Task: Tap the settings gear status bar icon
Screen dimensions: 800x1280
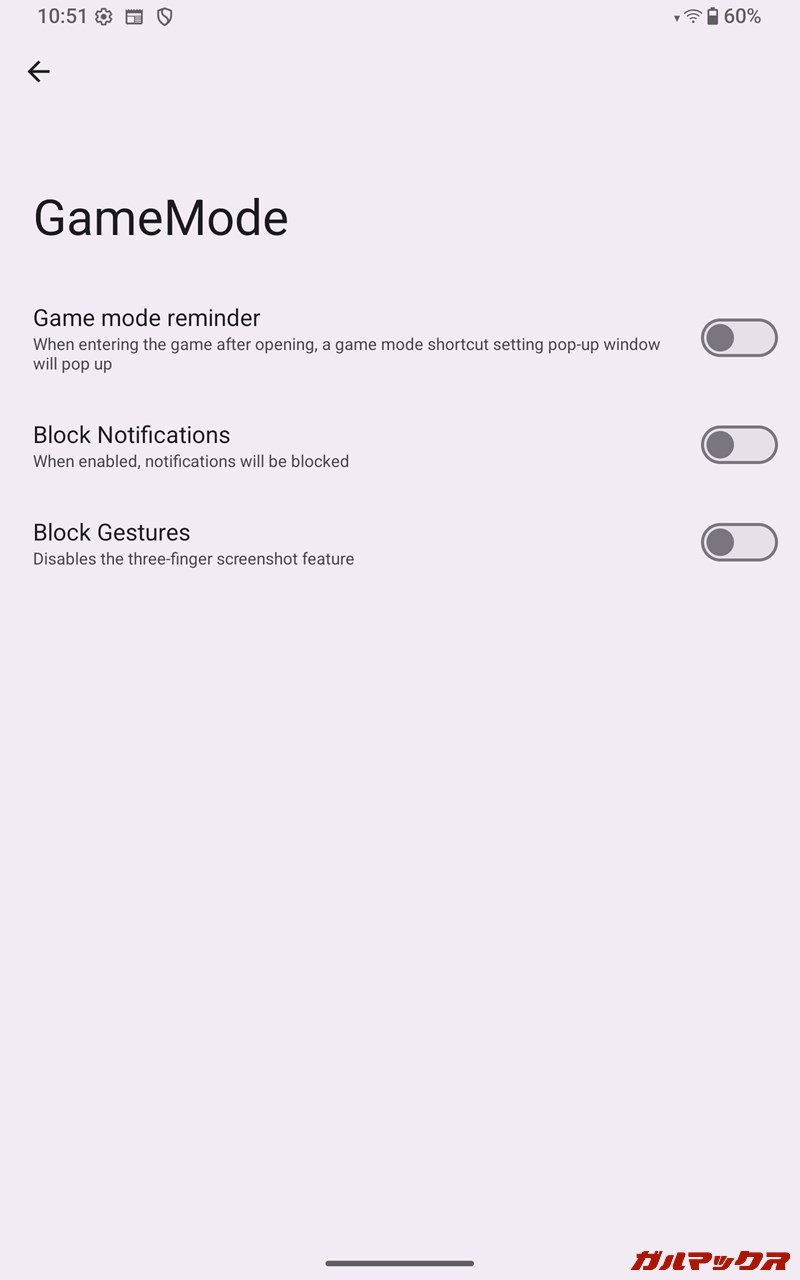Action: click(x=104, y=17)
